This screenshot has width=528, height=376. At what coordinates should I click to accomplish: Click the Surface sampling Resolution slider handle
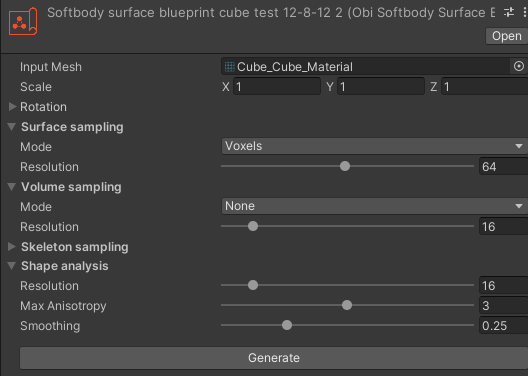pyautogui.click(x=345, y=166)
